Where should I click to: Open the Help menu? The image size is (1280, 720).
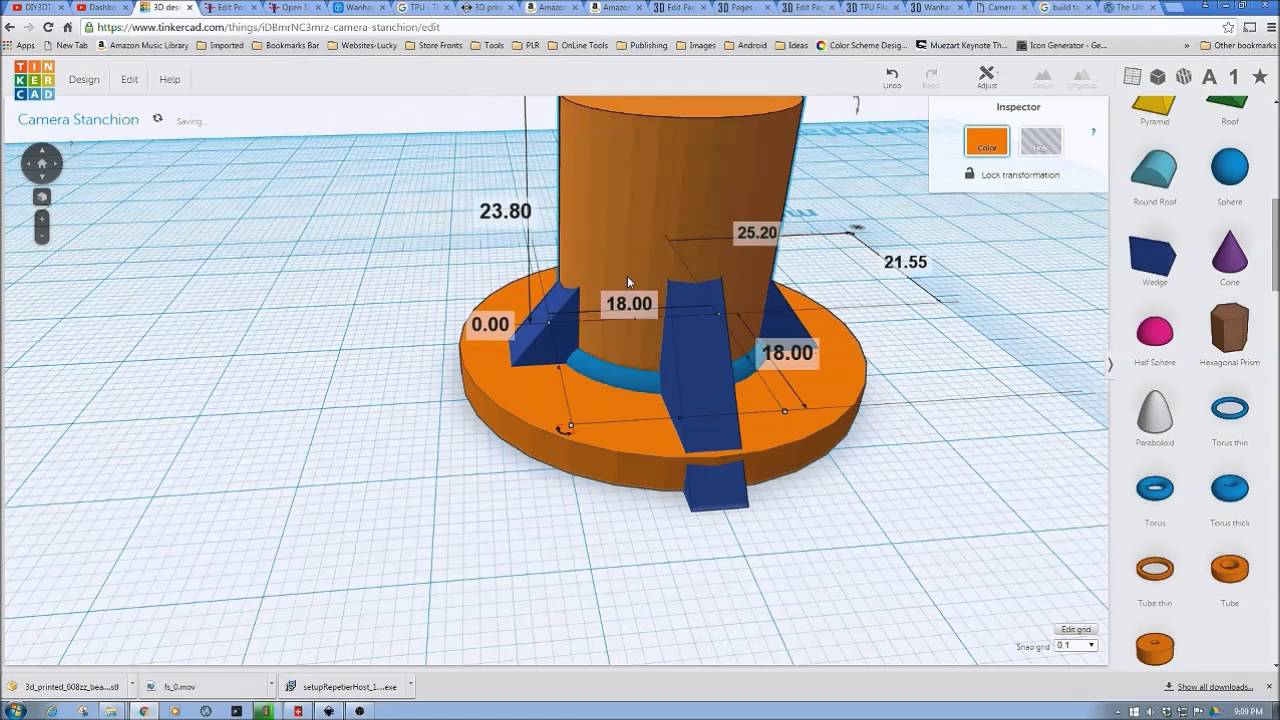(x=170, y=80)
